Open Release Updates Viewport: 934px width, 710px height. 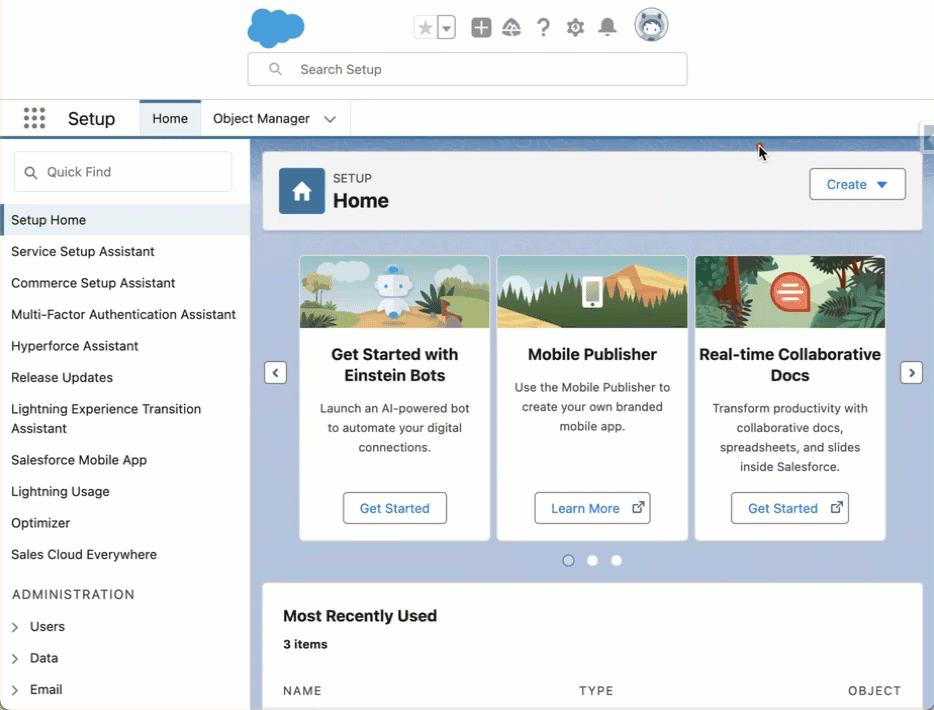click(62, 378)
